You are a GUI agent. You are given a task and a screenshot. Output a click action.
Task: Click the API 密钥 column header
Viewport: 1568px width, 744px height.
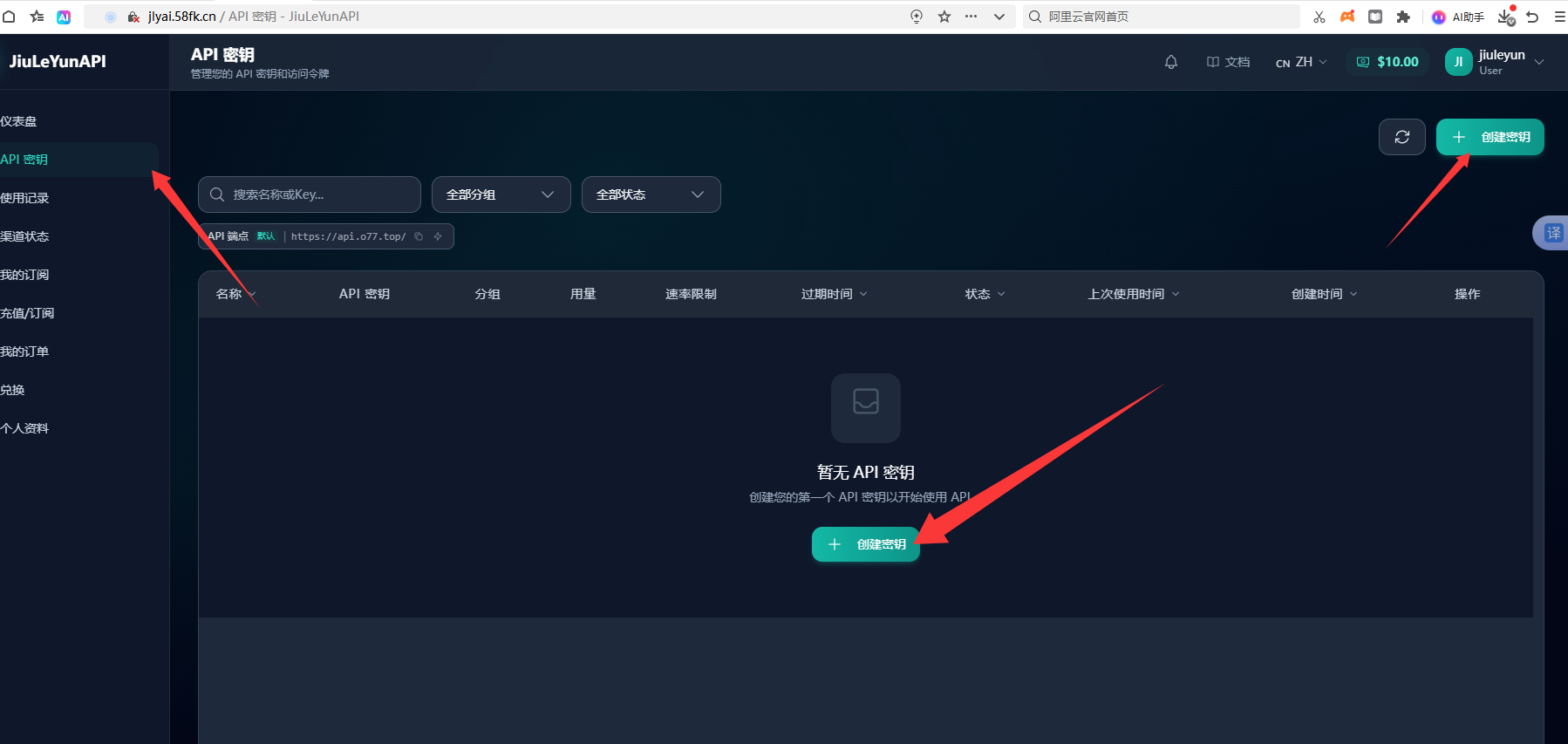tap(365, 294)
